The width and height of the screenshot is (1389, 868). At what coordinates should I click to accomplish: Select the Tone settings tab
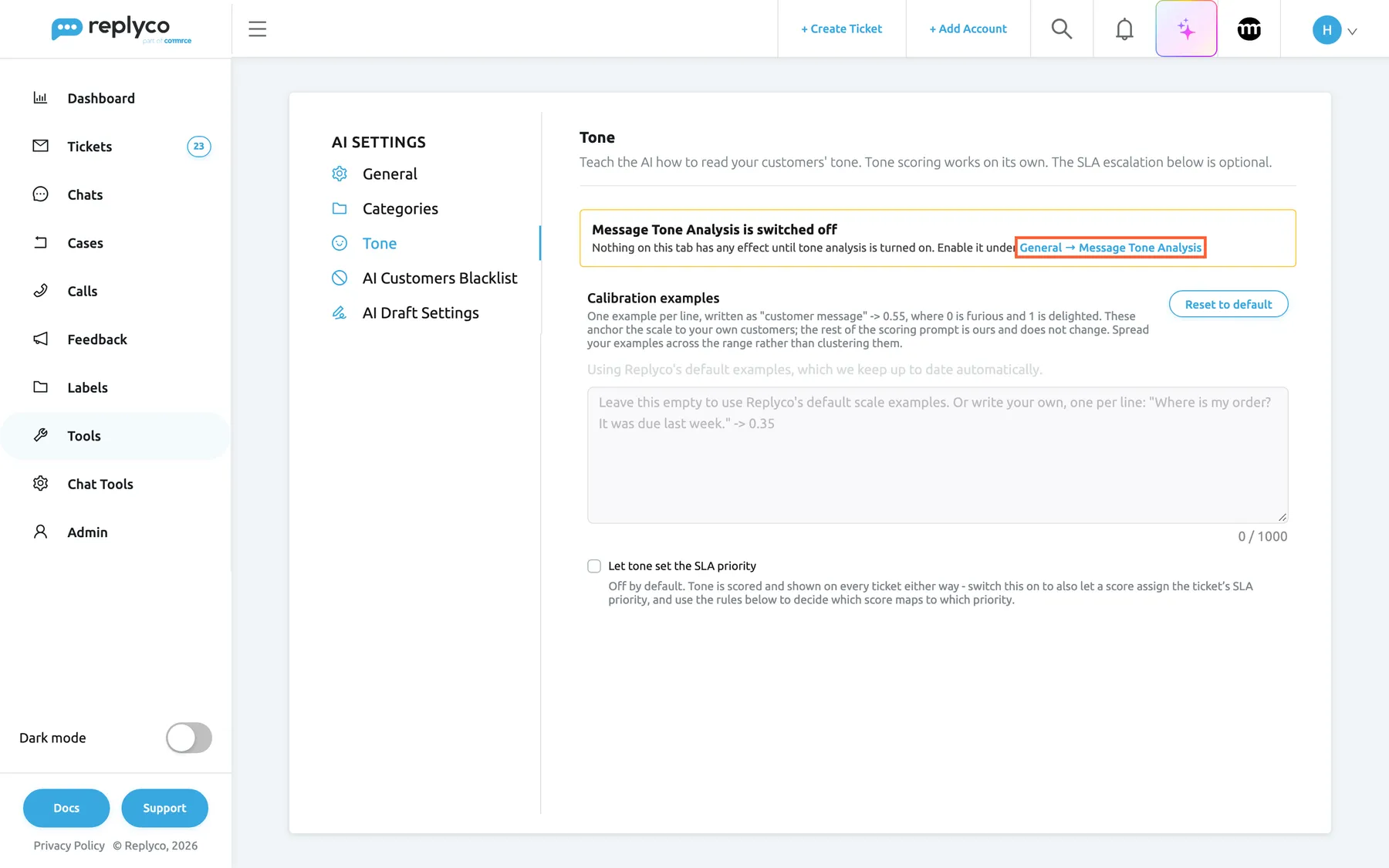[379, 243]
